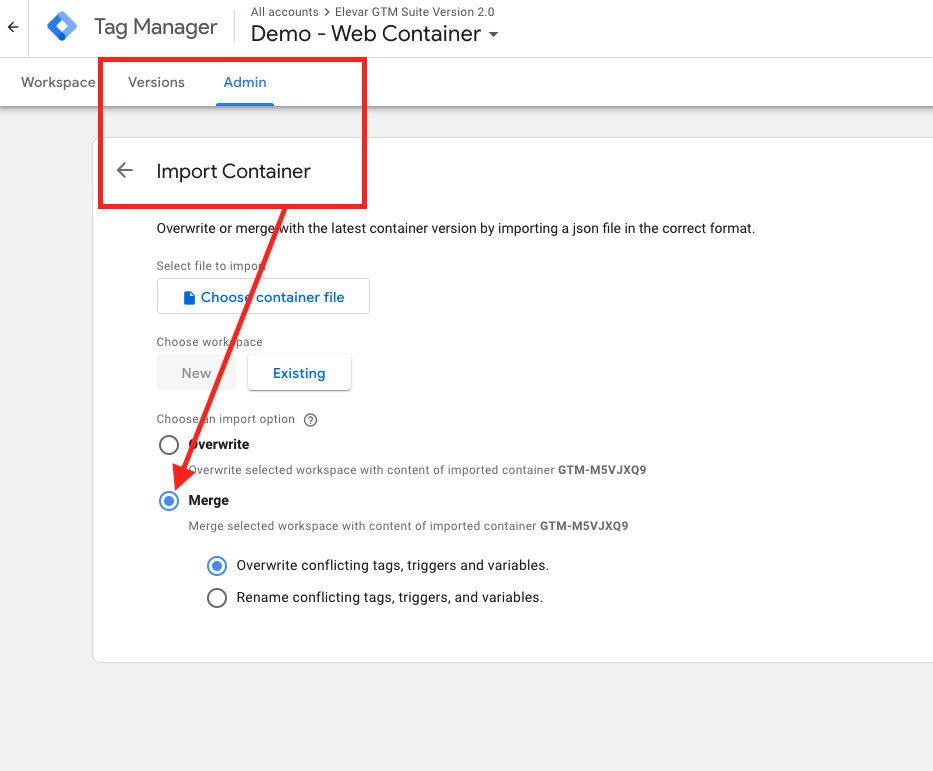
Task: Choose the New workspace button
Action: 196,373
